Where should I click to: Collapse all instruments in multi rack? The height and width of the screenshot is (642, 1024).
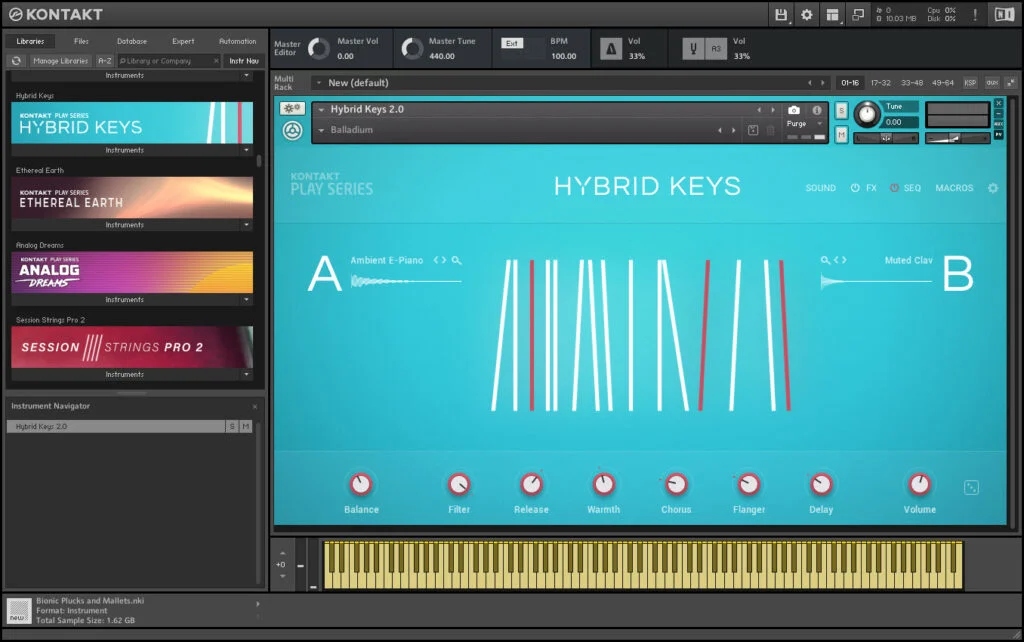(1010, 83)
